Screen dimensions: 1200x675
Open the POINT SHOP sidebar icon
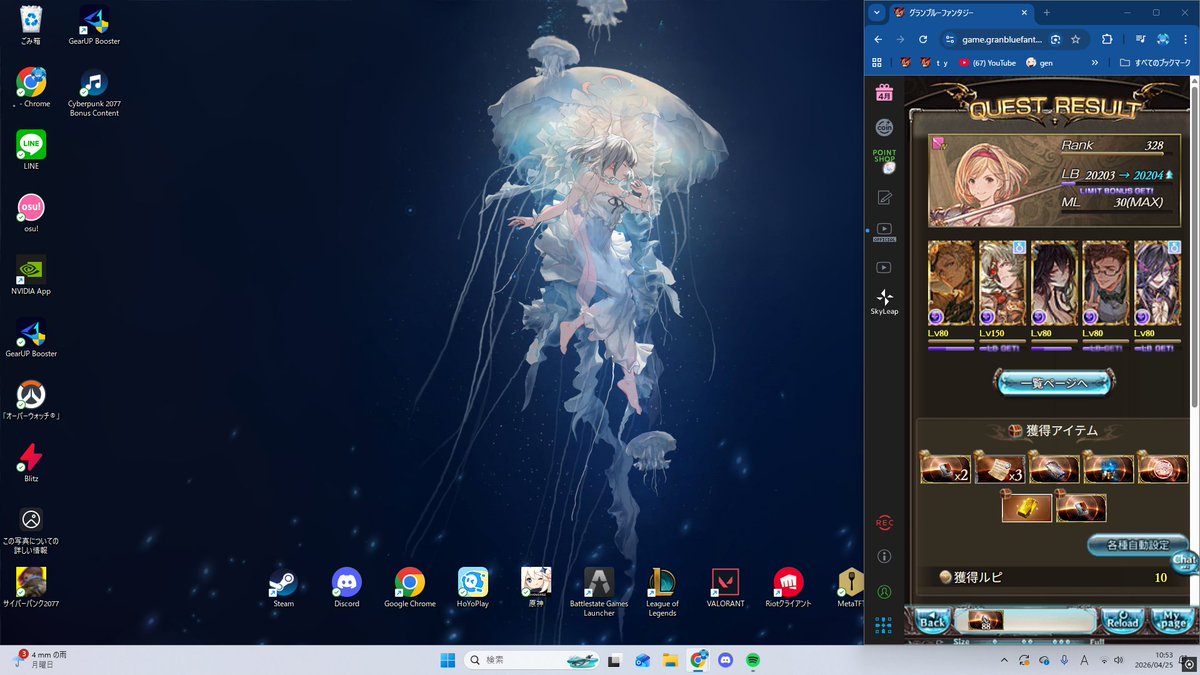coord(884,162)
